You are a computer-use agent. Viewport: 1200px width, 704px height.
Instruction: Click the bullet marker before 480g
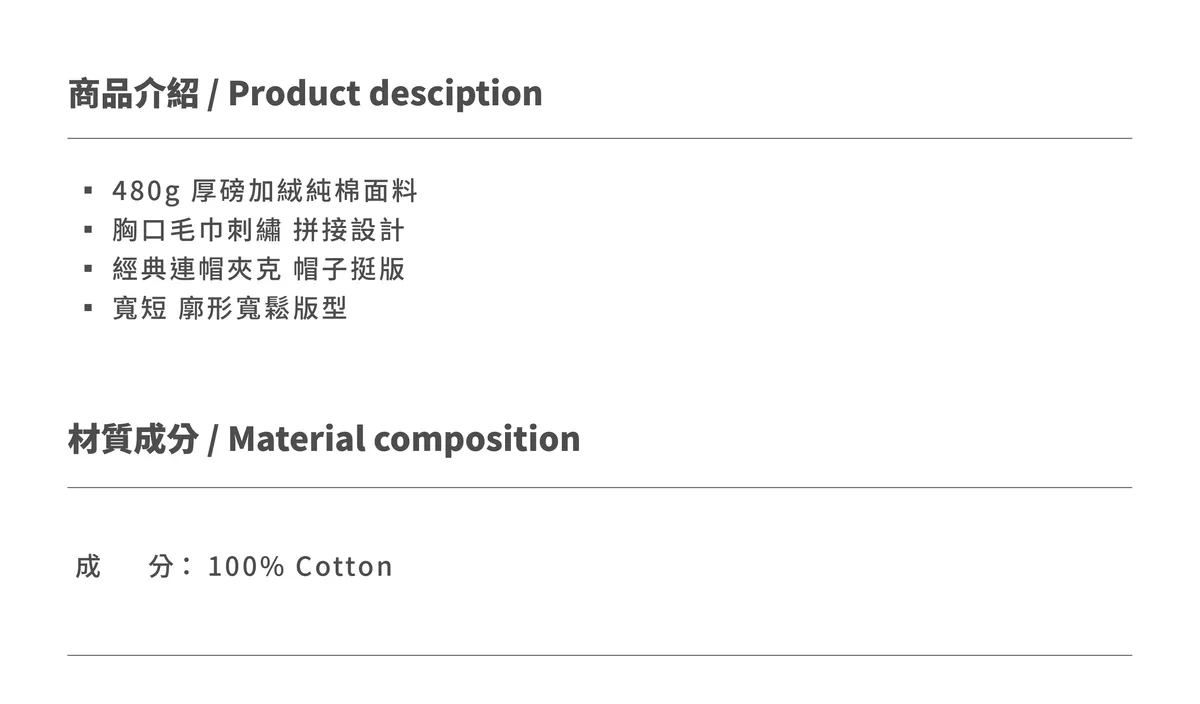(88, 190)
